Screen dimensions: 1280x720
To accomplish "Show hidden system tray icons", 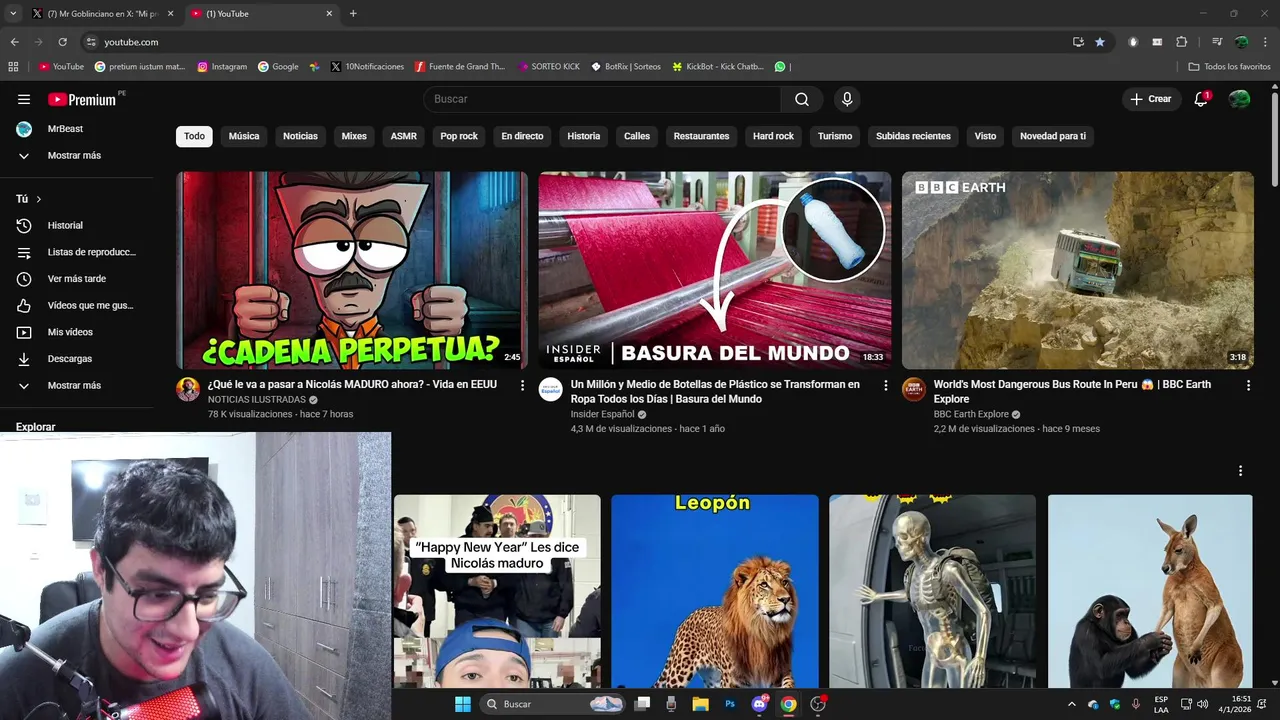I will pos(1072,704).
